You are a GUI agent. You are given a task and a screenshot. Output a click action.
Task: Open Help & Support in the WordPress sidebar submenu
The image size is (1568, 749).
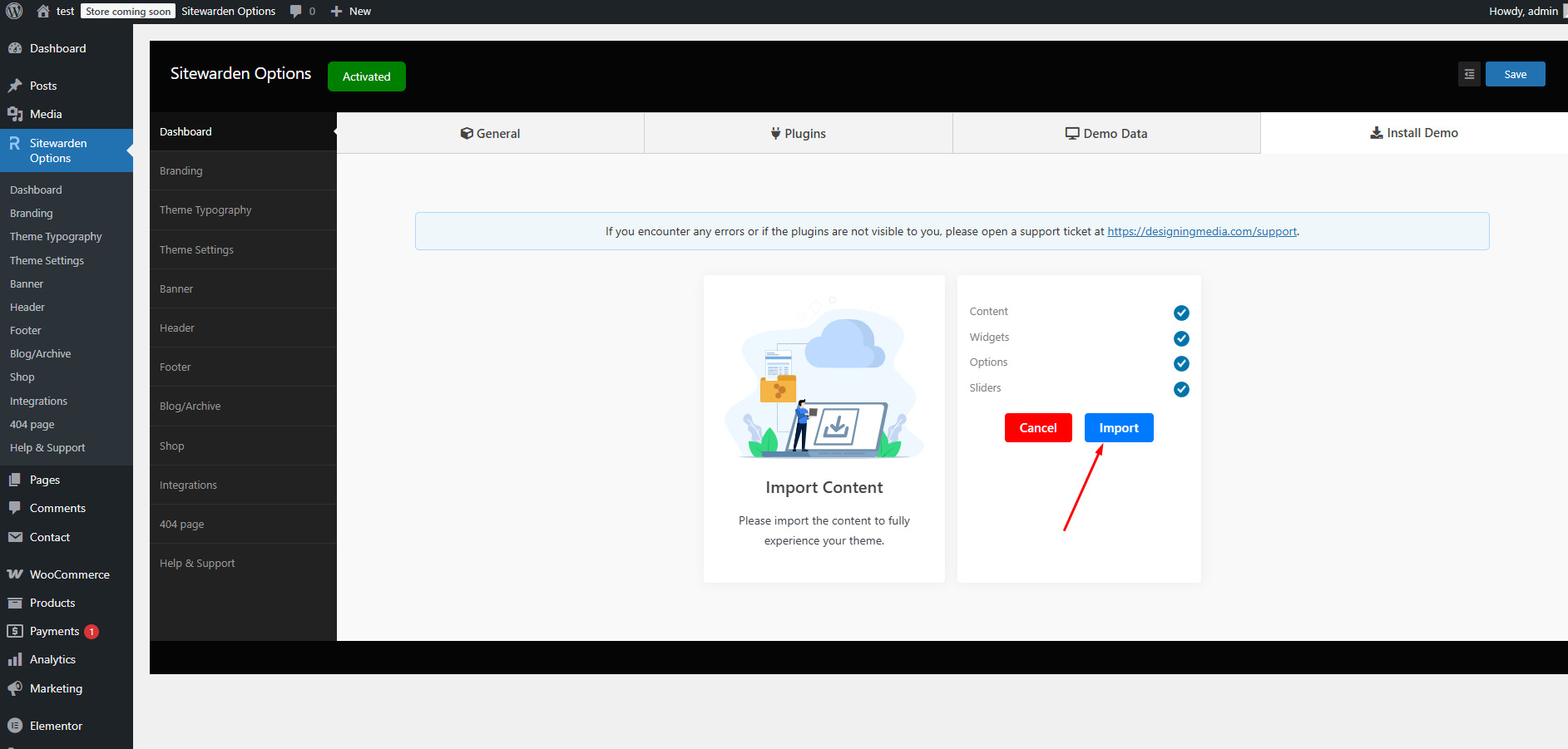tap(47, 447)
